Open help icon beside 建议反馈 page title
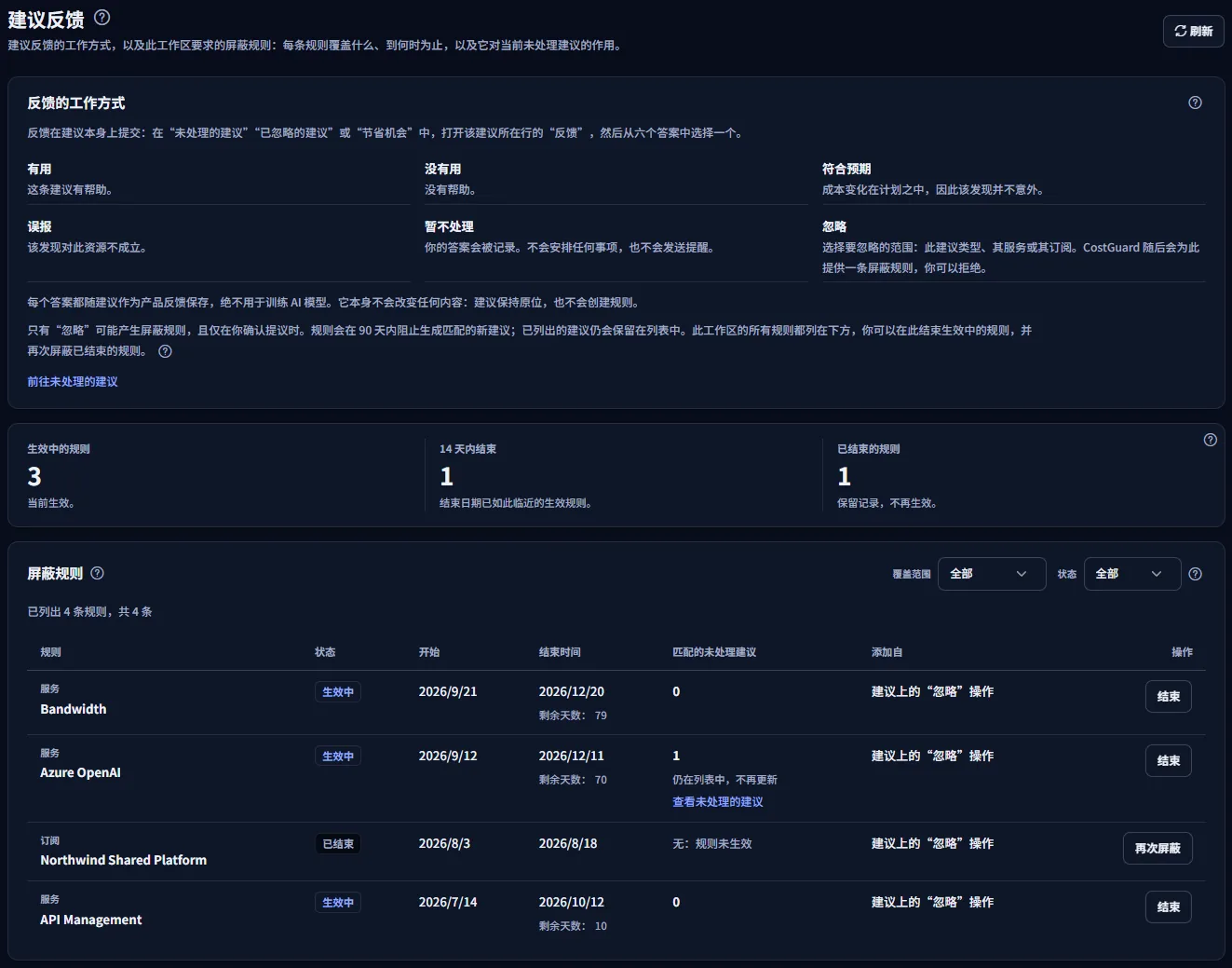The height and width of the screenshot is (968, 1232). pyautogui.click(x=102, y=17)
